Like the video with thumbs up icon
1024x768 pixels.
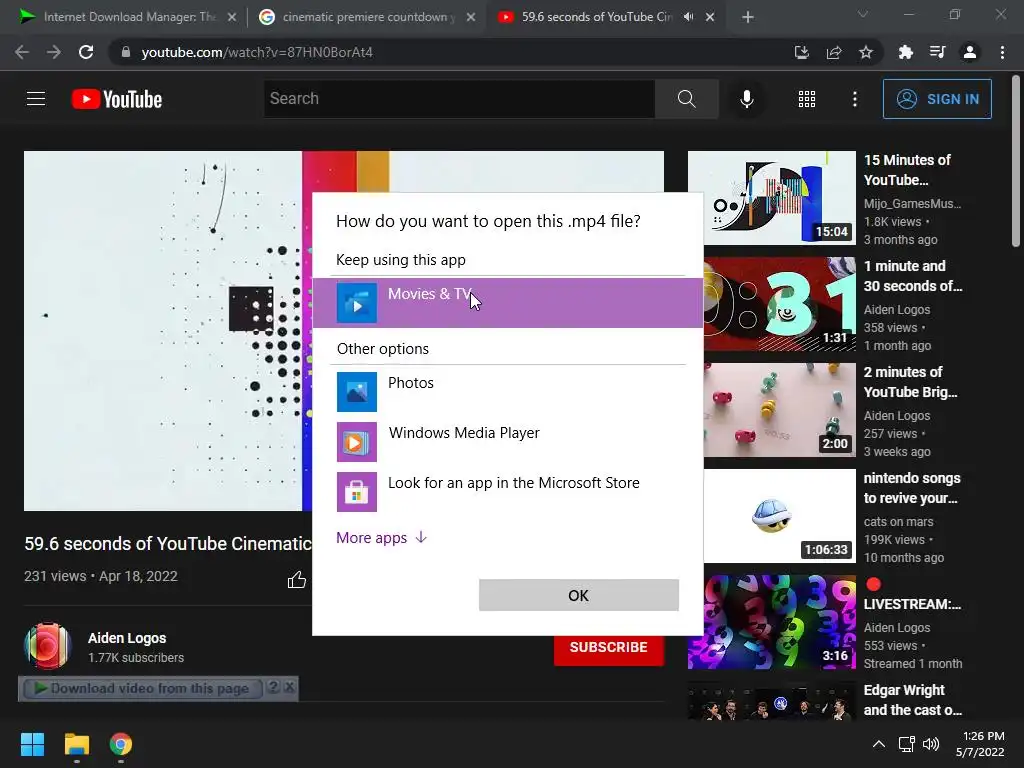tap(296, 579)
